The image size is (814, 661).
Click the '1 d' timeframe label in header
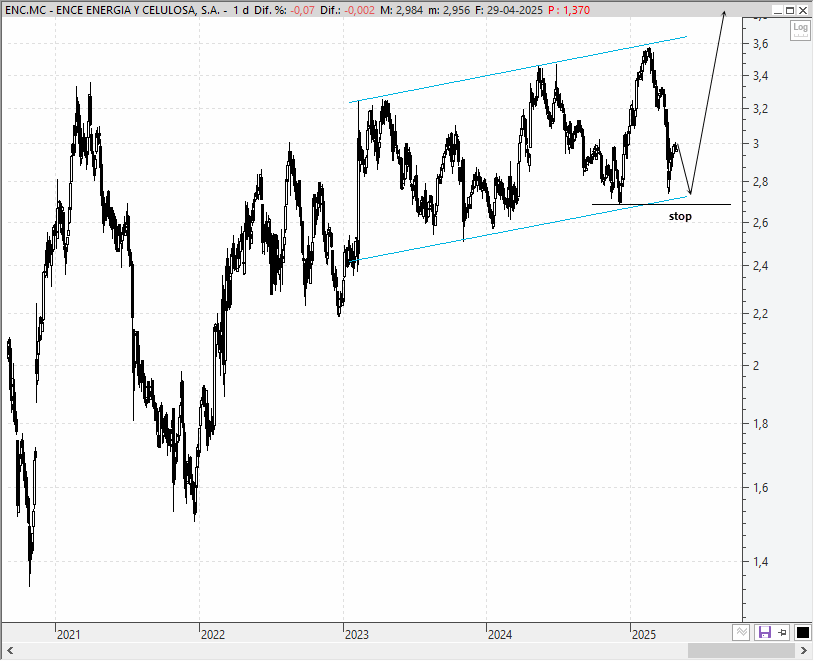pyautogui.click(x=240, y=10)
